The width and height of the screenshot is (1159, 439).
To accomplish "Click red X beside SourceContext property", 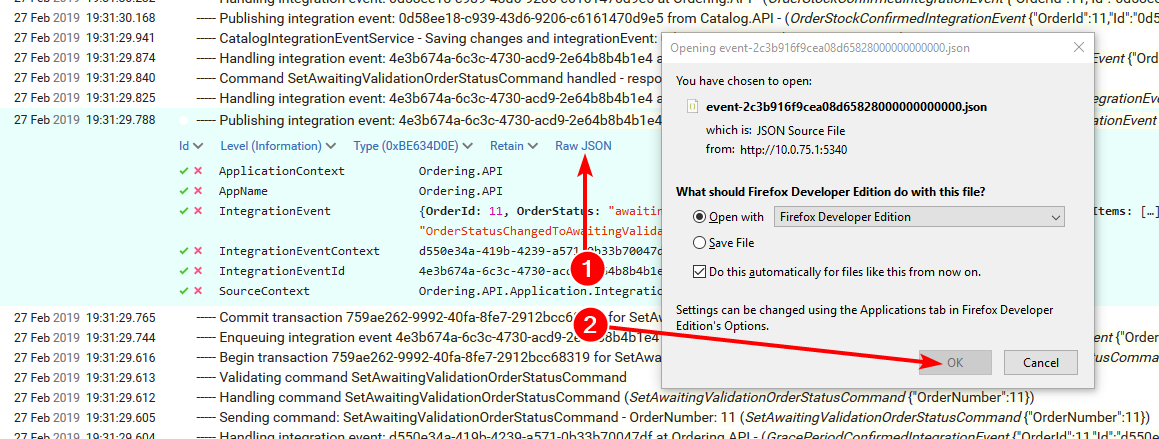I will [198, 291].
